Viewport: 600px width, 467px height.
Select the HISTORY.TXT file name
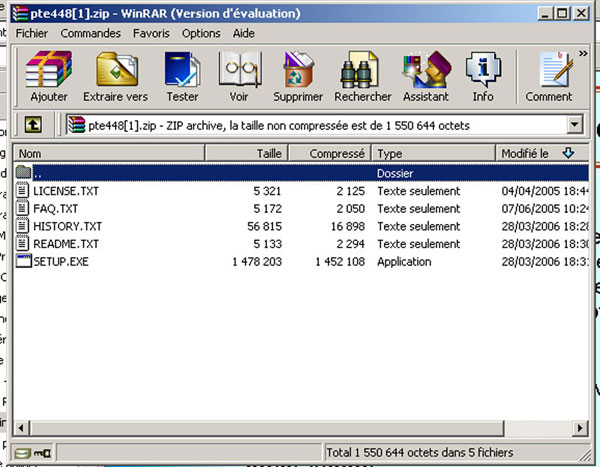point(67,226)
